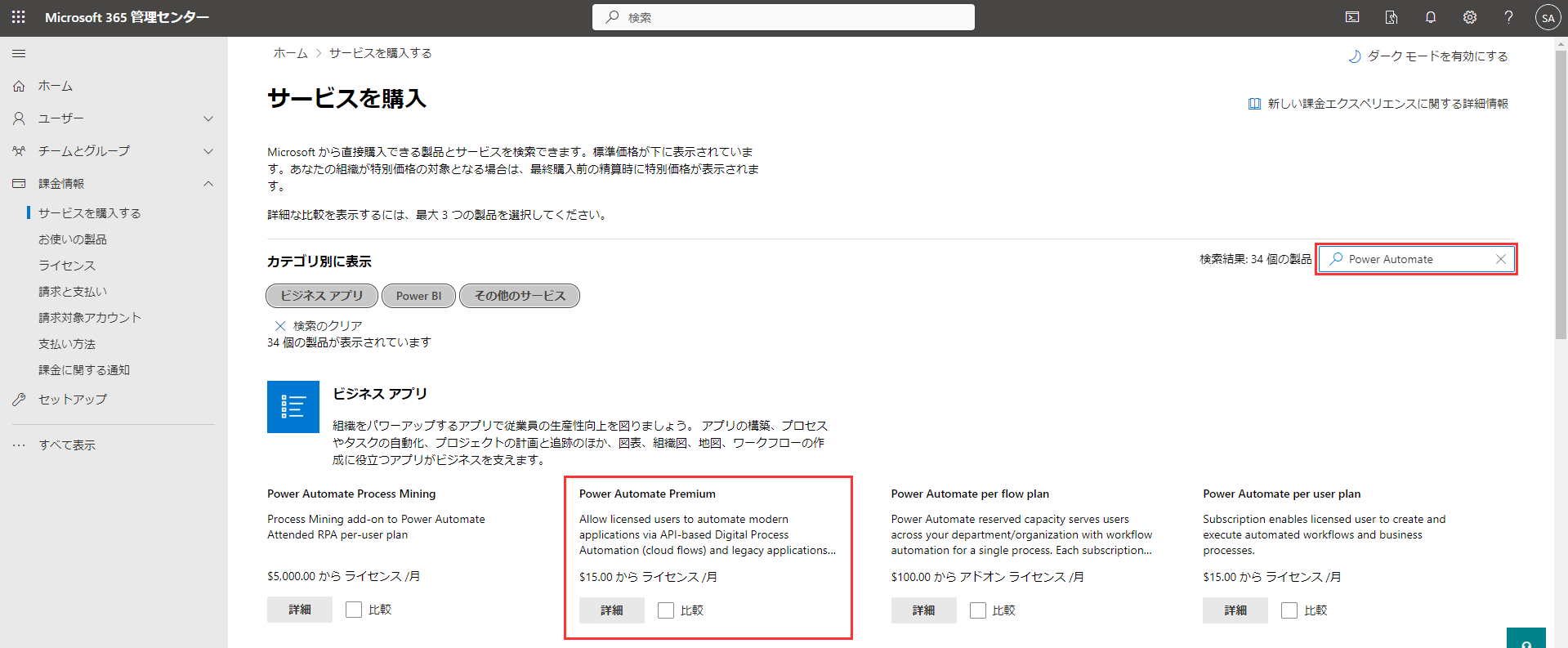1568x648 pixels.
Task: Click the top 検索 input field
Action: coord(784,17)
